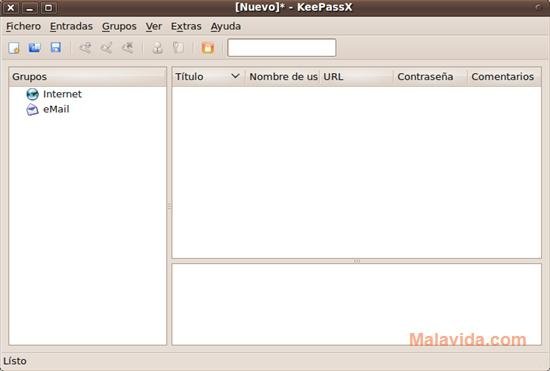This screenshot has height=371, width=550.
Task: Open the Ayuda menu
Action: tap(226, 26)
